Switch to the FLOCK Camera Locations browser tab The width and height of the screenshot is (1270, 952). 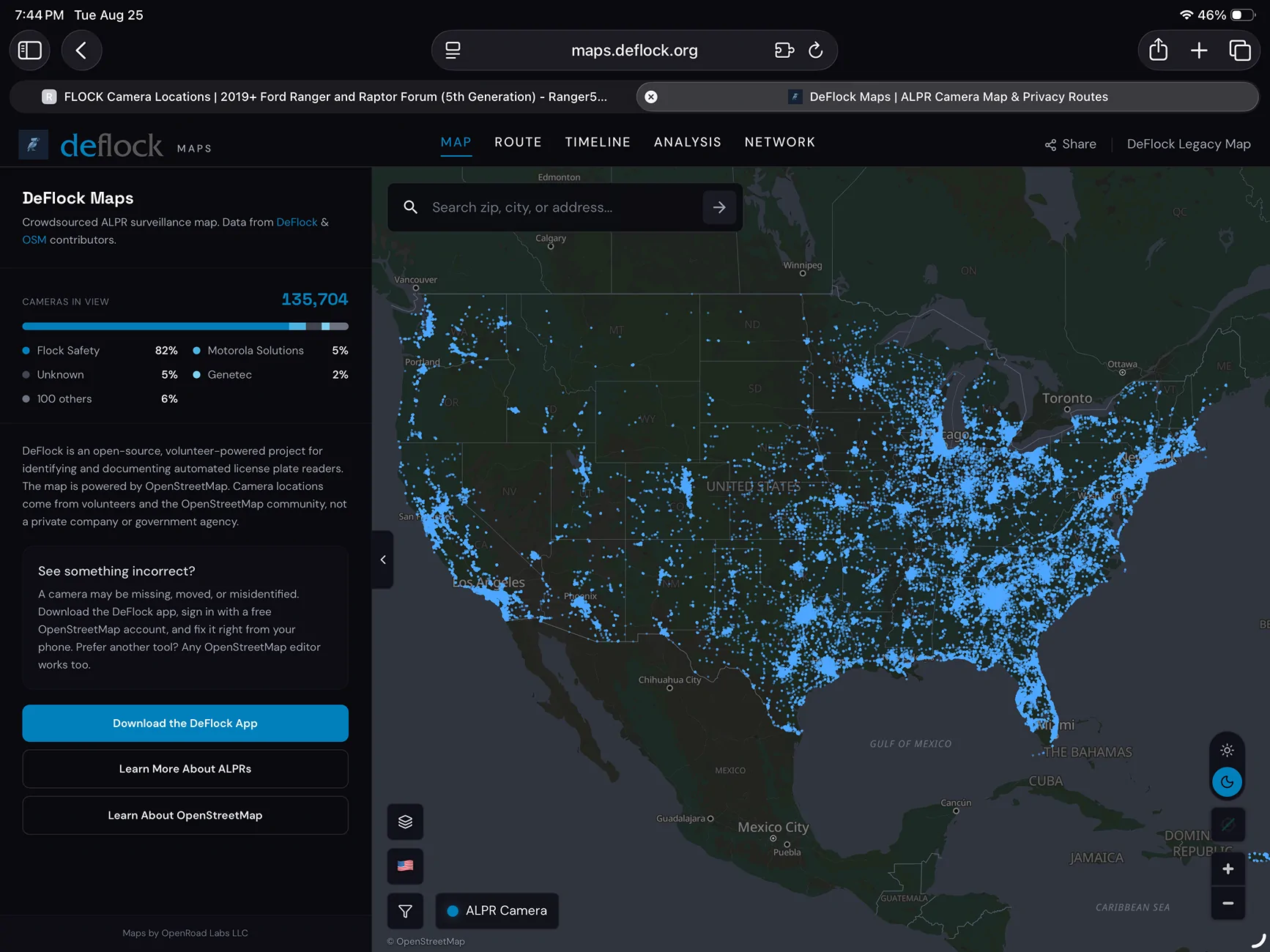tap(324, 97)
